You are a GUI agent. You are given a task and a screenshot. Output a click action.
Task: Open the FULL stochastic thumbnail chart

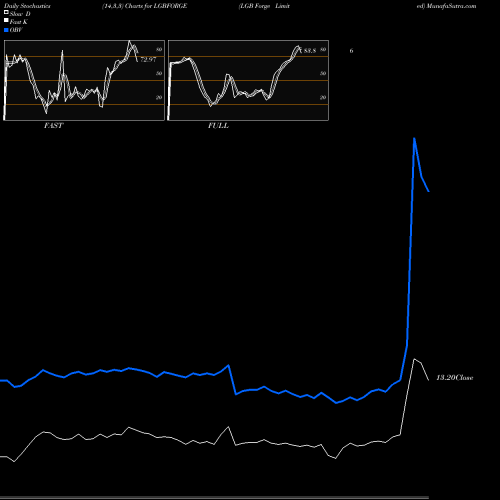coord(248,80)
